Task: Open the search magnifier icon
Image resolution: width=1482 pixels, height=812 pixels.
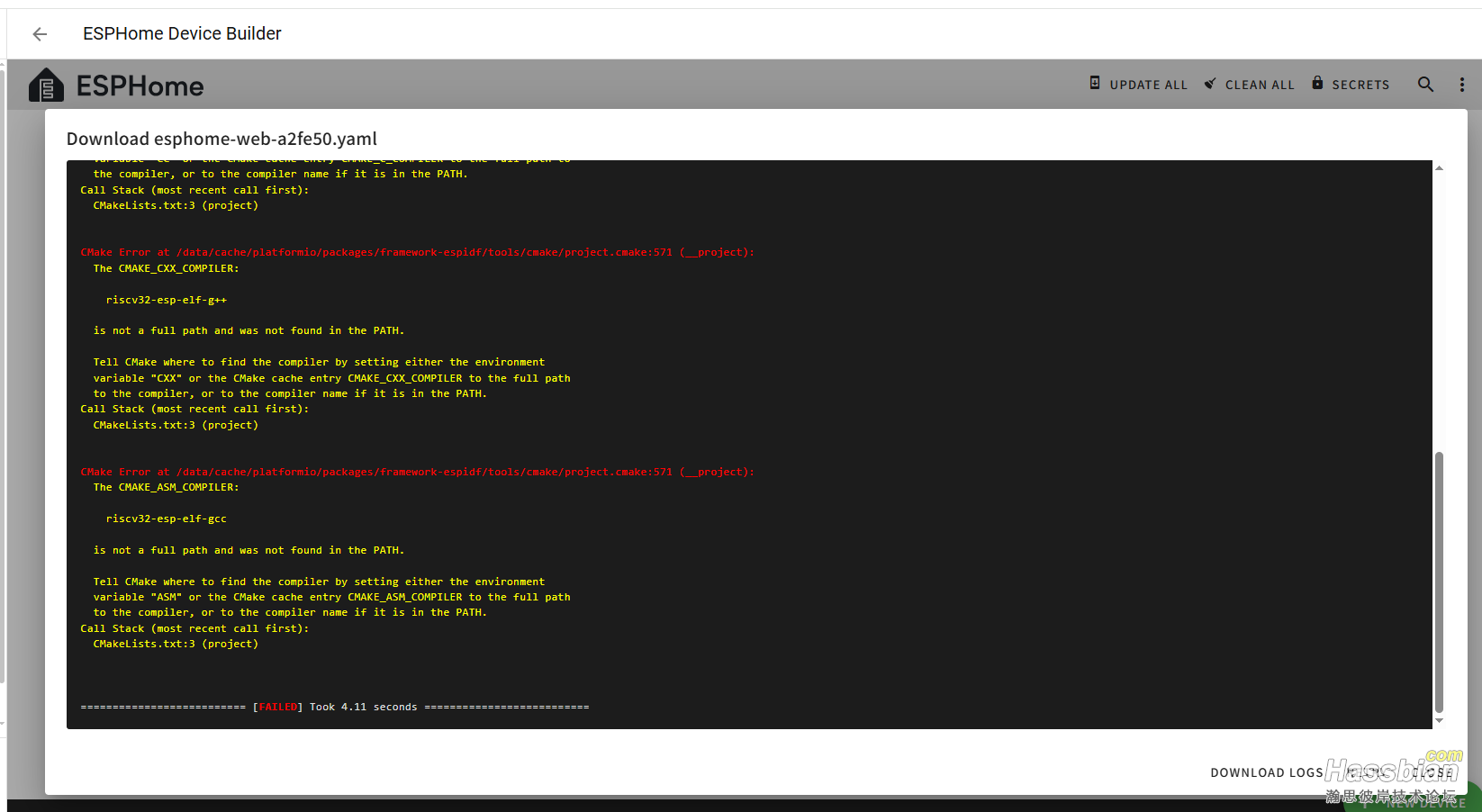Action: pos(1425,85)
